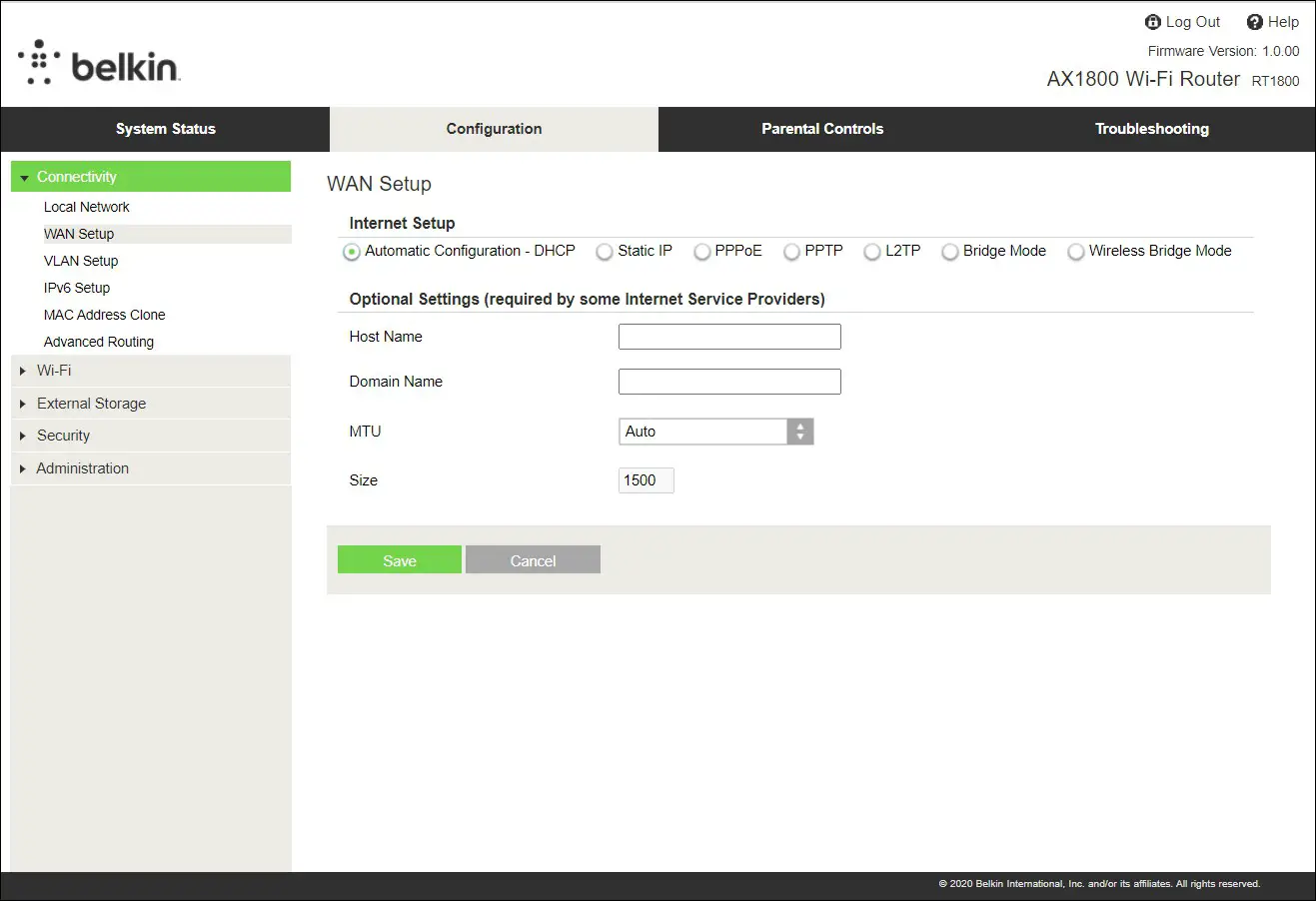Click the WAN Setup page heading
This screenshot has width=1316, height=901.
click(379, 184)
